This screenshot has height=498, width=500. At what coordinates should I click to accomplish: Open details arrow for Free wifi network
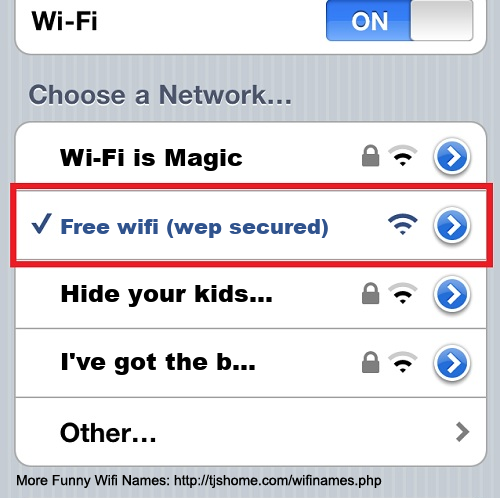coord(452,226)
